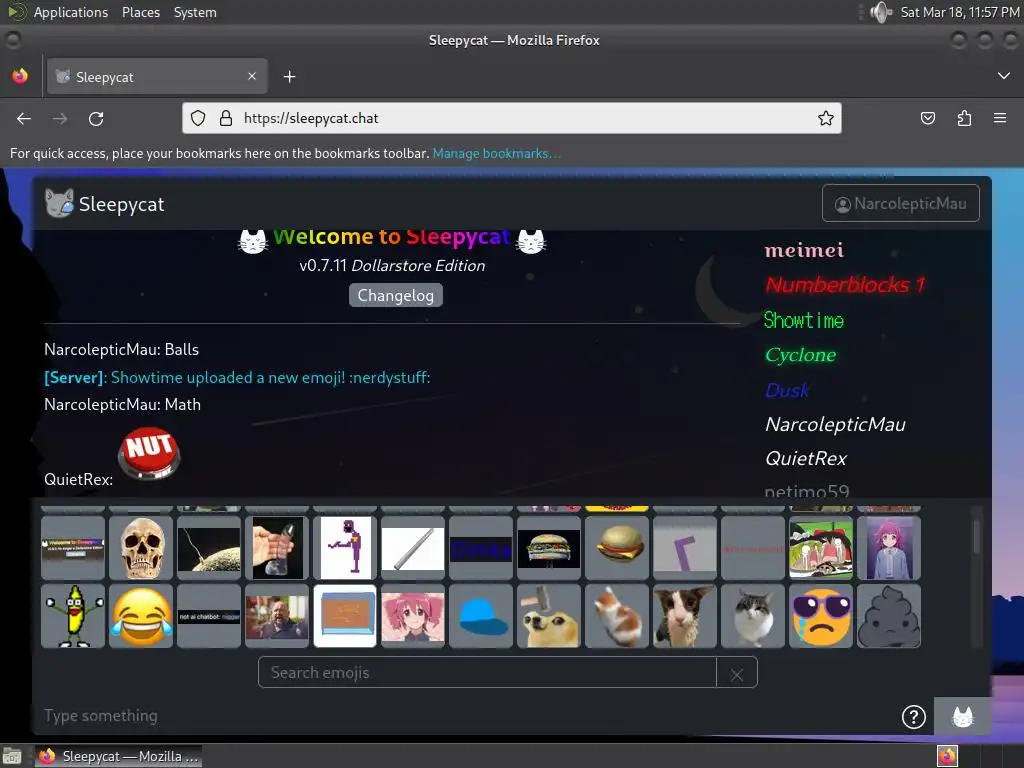The height and width of the screenshot is (768, 1024).
Task: Select the Welcome screenshot emoji
Action: click(x=73, y=548)
